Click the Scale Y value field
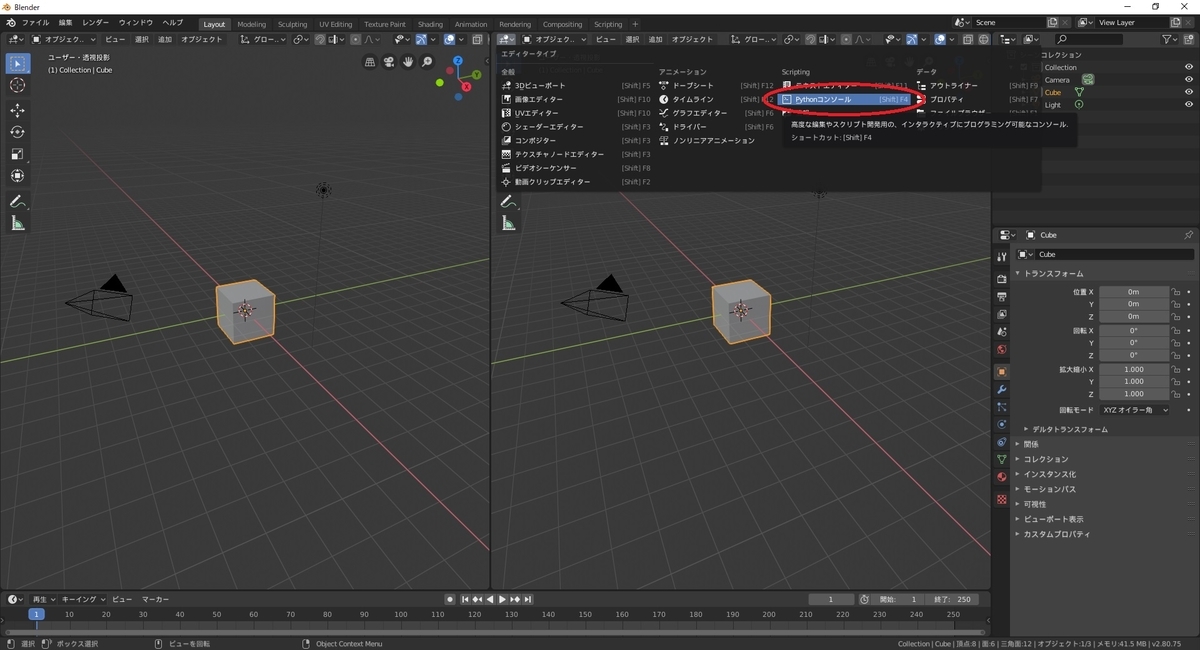1200x650 pixels. [1134, 381]
